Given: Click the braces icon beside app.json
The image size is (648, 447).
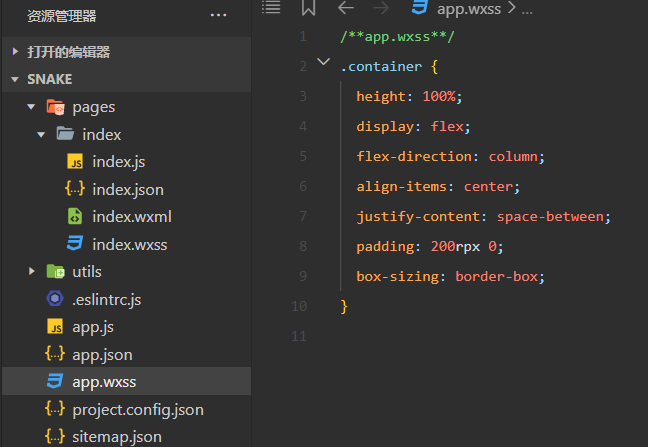Looking at the screenshot, I should click(55, 354).
